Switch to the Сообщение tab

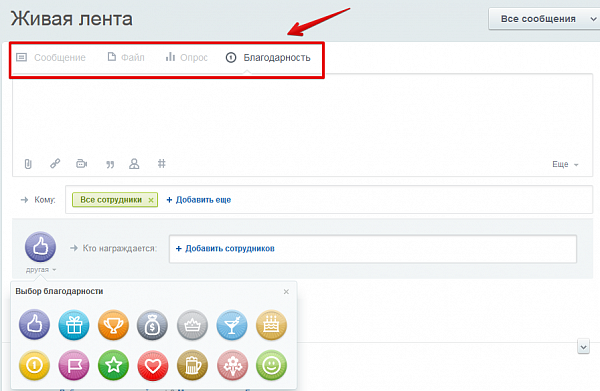[x=51, y=57]
